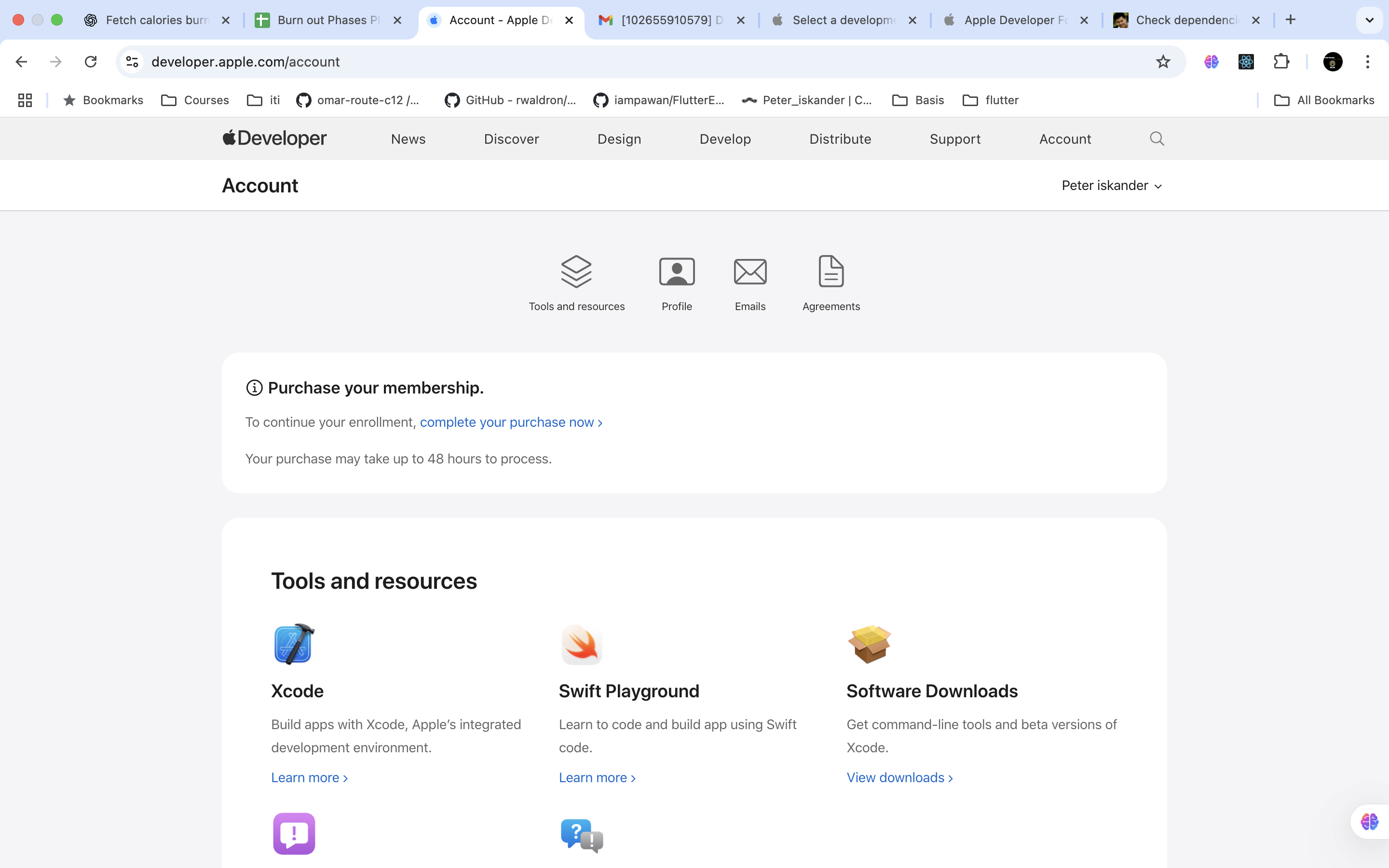Close the Account - Apple Developer tab

tap(569, 21)
